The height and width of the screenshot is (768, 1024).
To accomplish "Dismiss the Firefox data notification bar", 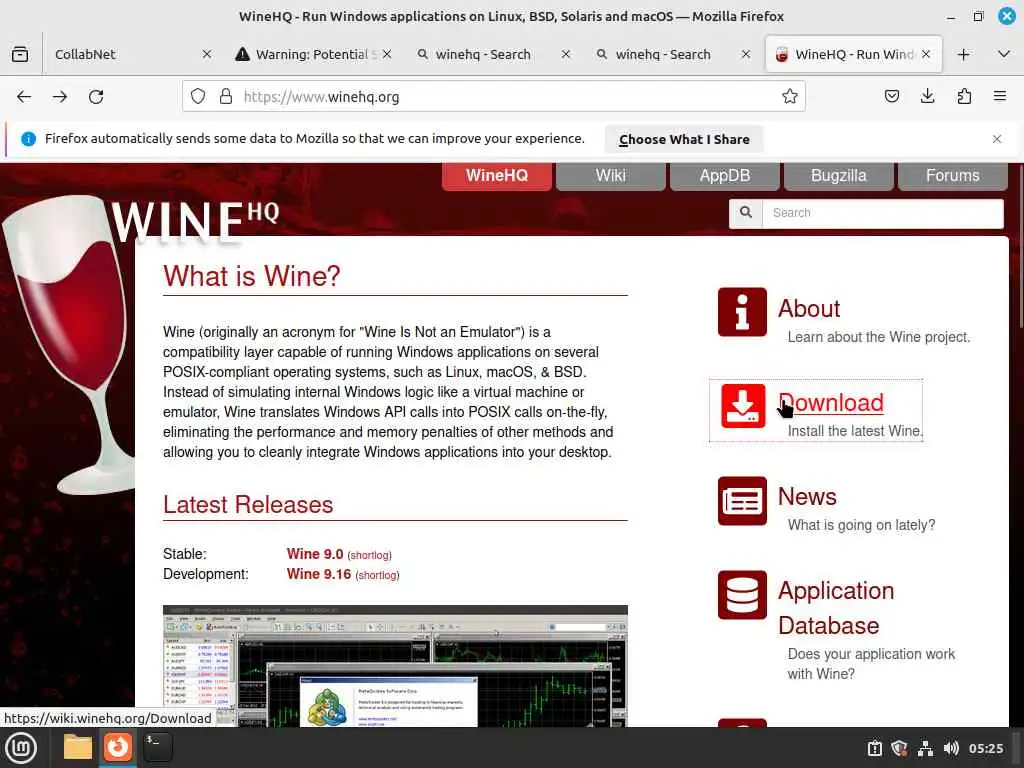I will (997, 139).
